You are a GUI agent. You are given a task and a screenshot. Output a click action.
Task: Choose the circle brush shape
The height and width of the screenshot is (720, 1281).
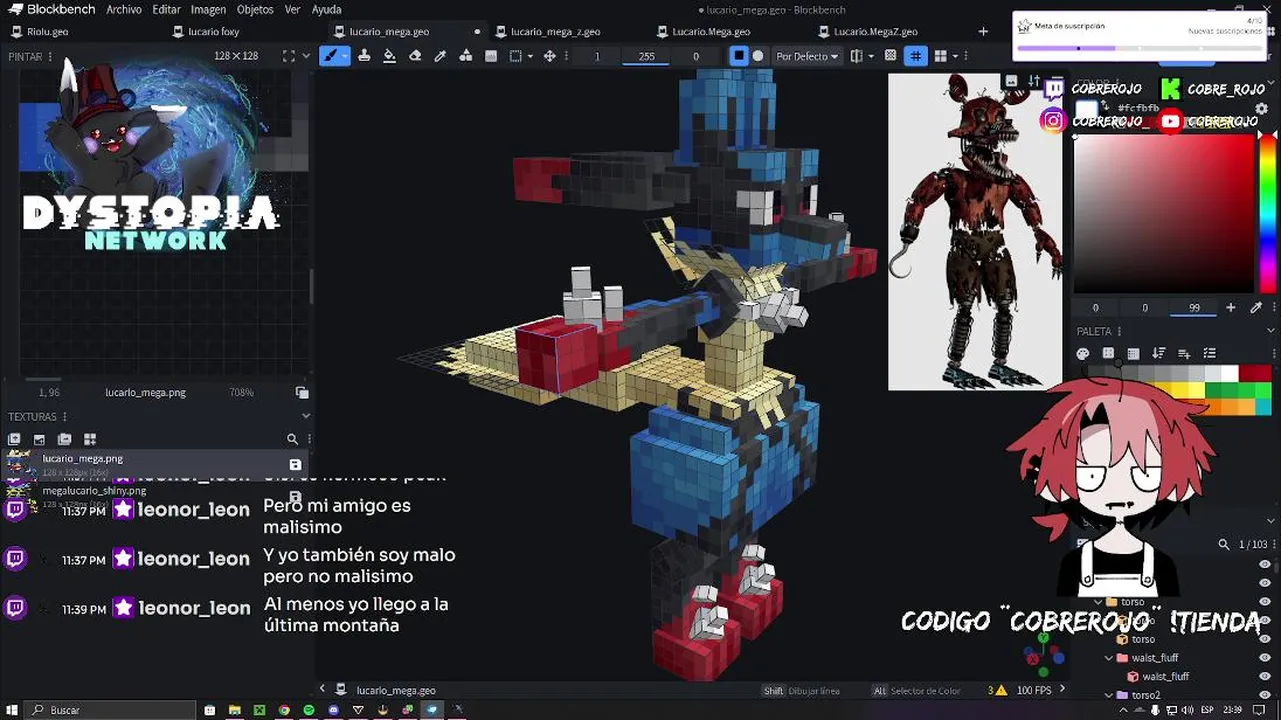758,56
